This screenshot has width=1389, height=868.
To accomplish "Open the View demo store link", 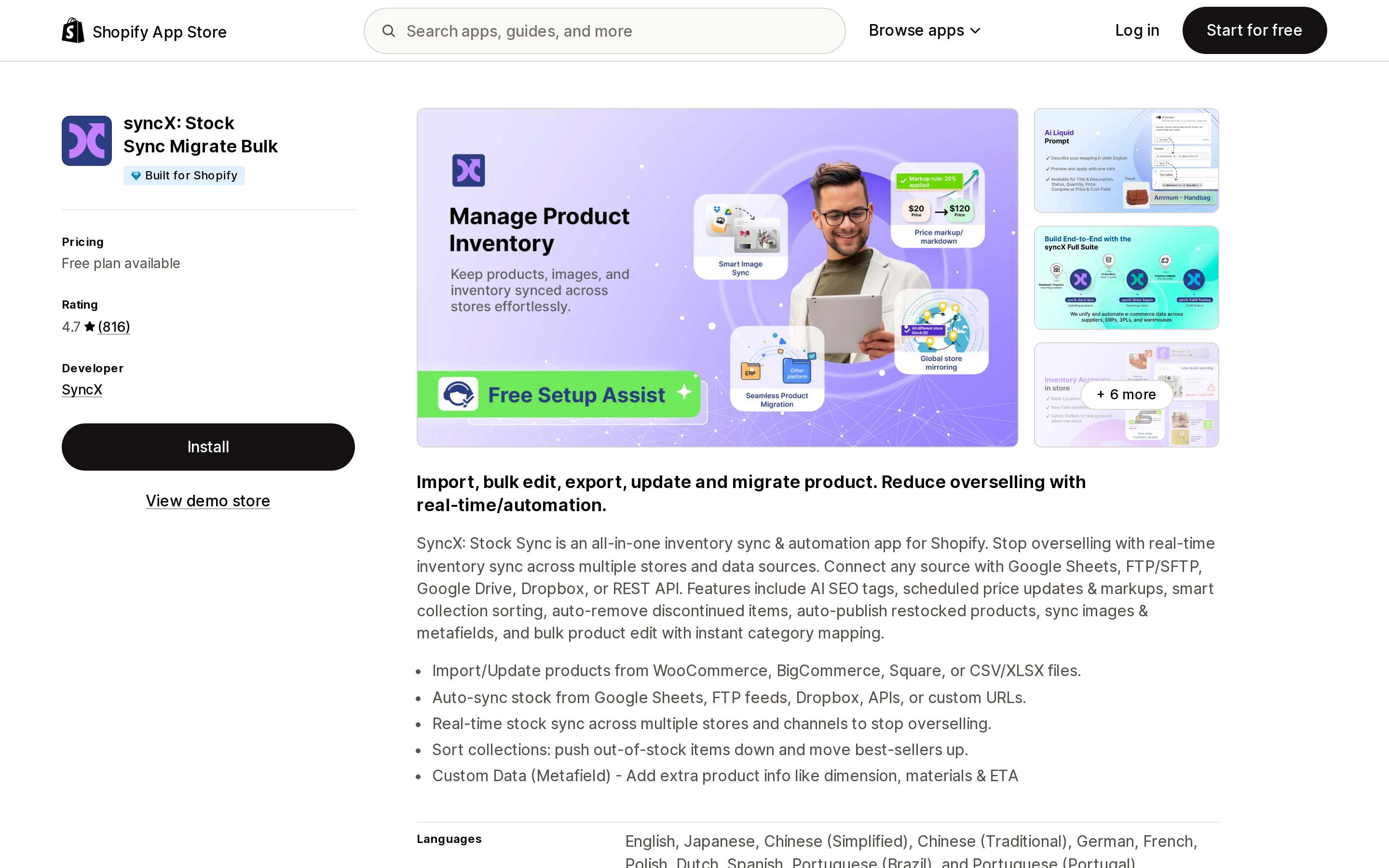I will 208,501.
